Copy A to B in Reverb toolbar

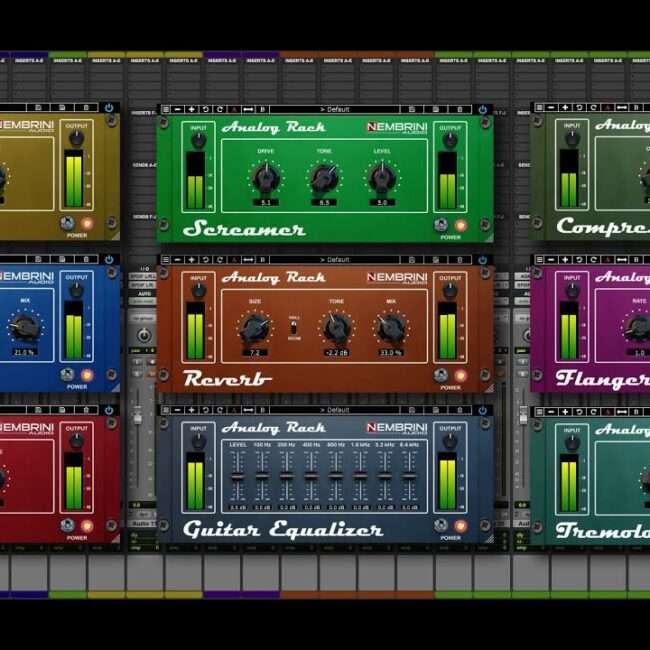click(248, 260)
